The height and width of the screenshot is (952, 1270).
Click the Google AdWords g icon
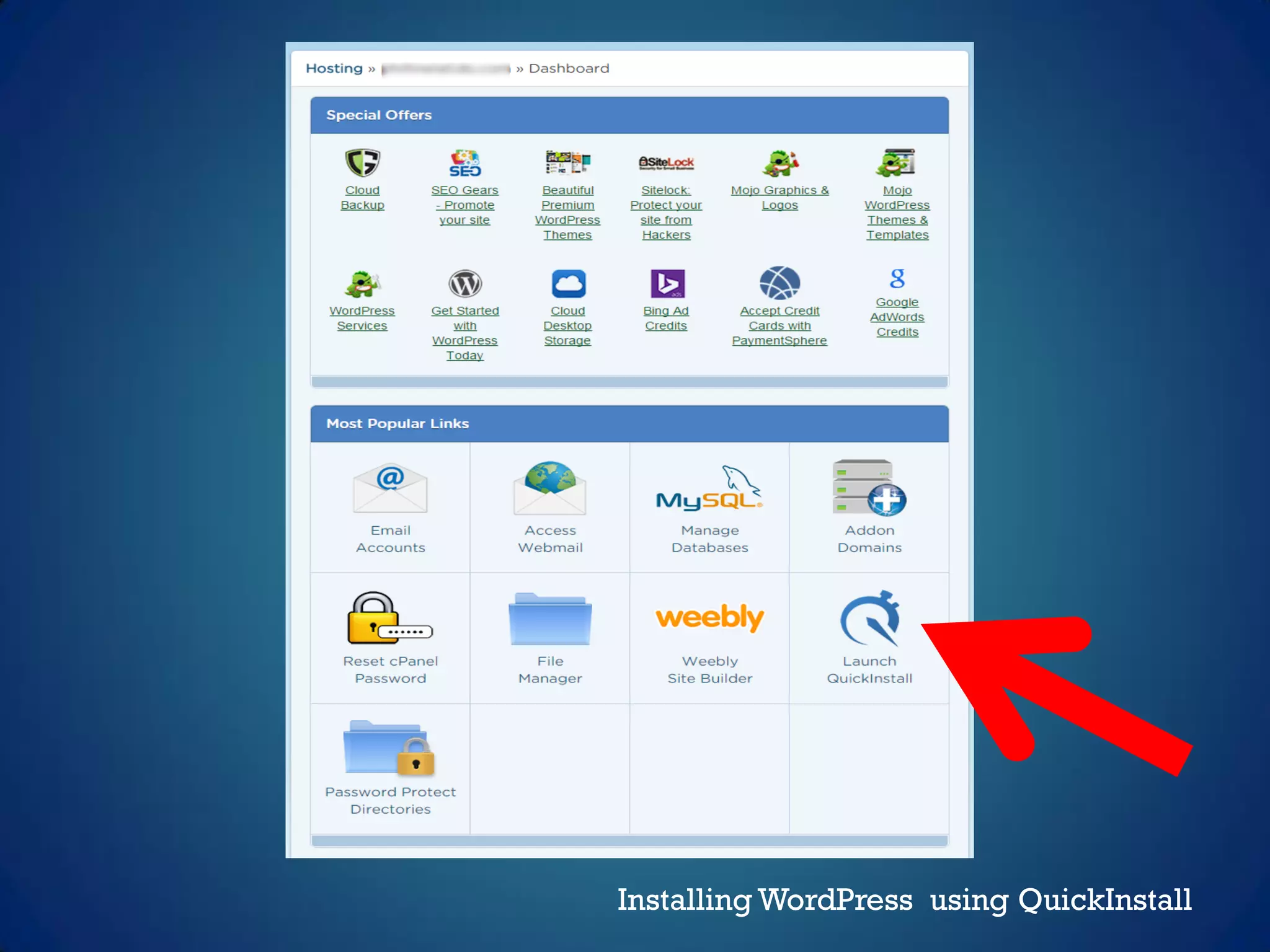coord(897,278)
